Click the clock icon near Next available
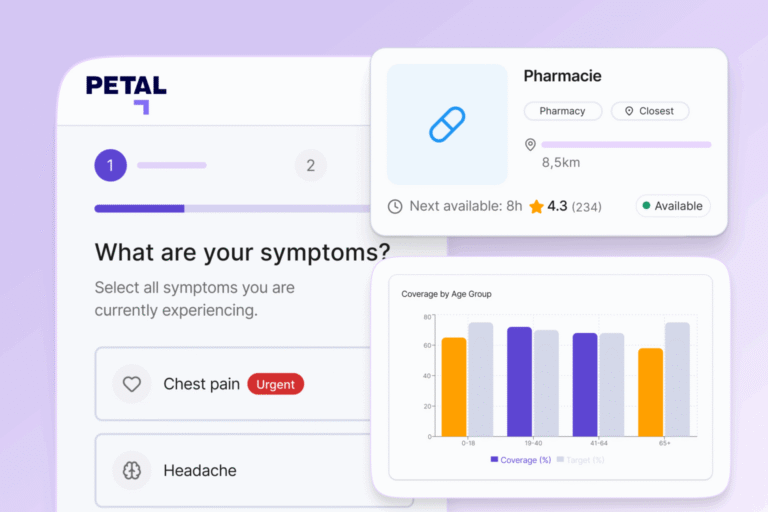 click(395, 206)
